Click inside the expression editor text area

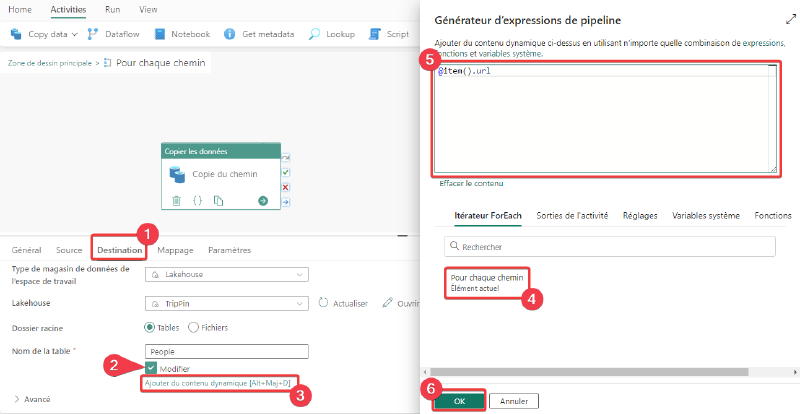(x=607, y=119)
